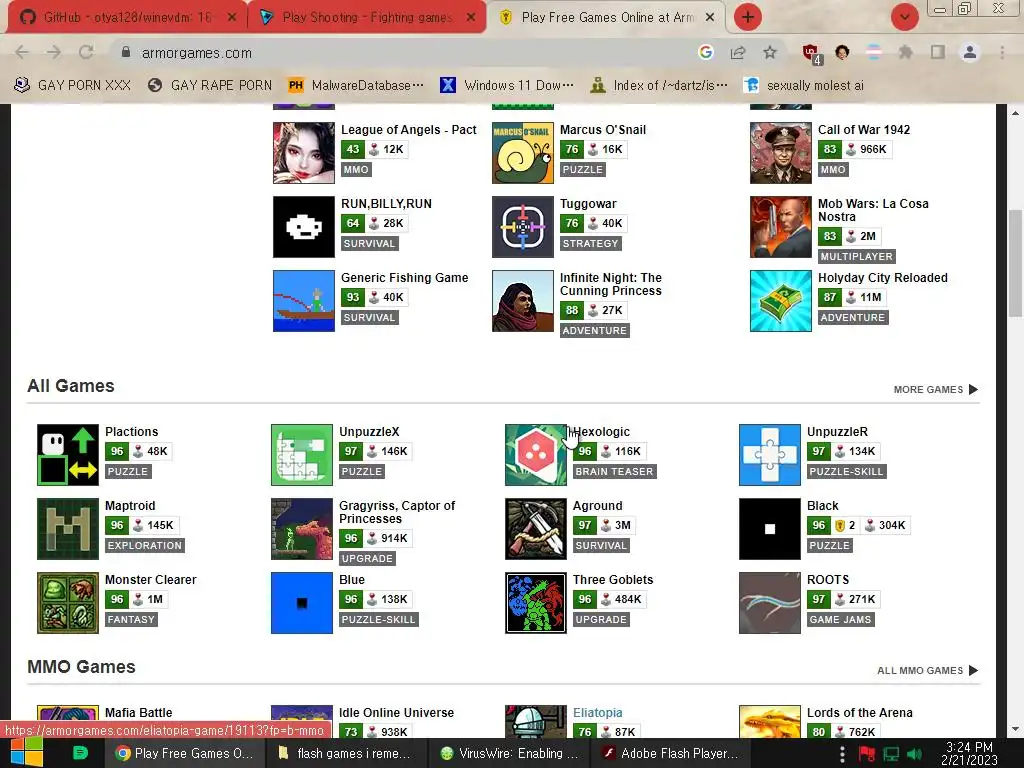Open the profile avatar icon

point(970,52)
